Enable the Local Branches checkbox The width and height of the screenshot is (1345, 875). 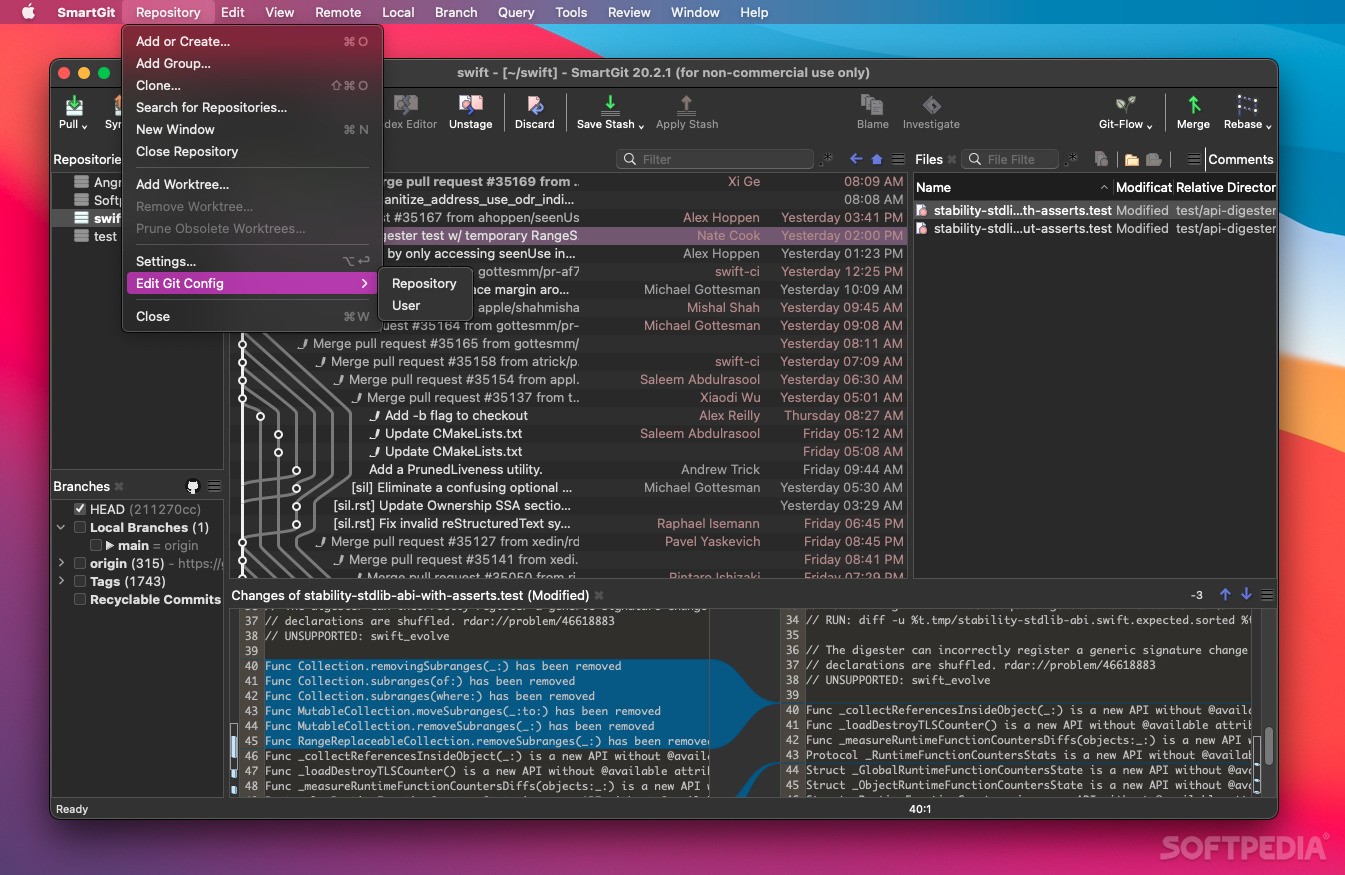click(78, 527)
